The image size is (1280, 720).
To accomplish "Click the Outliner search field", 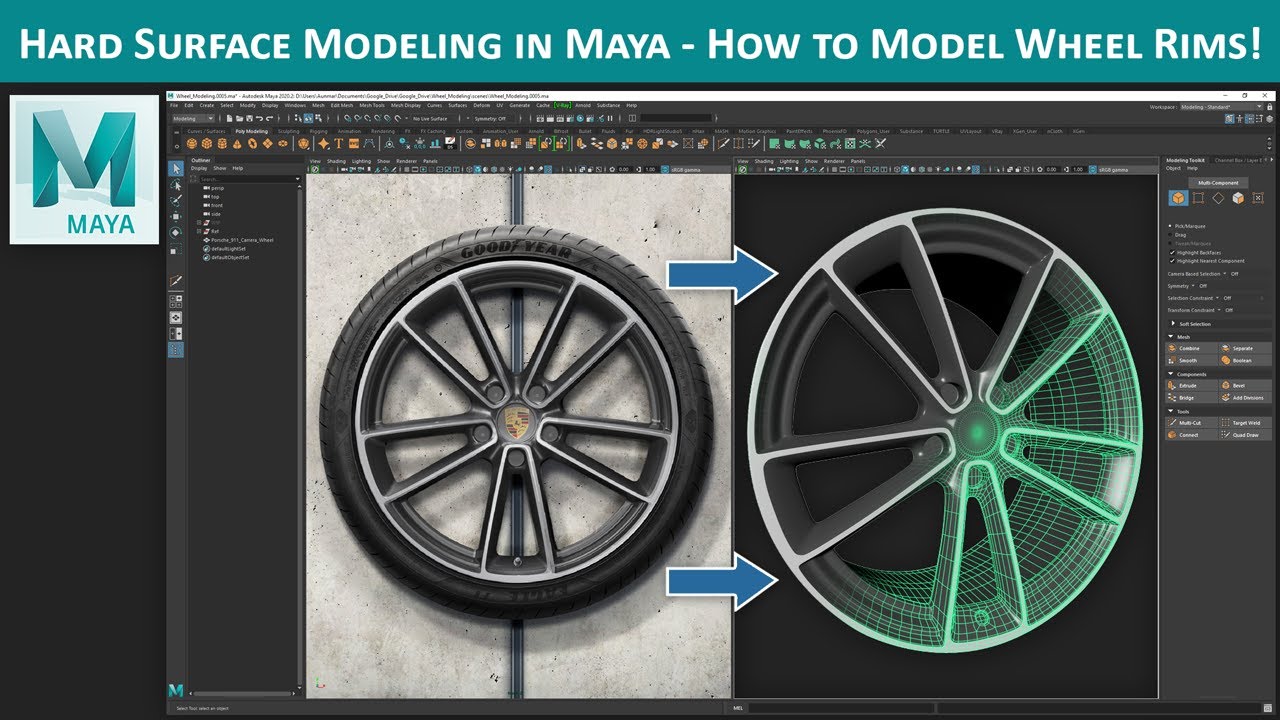I will [x=250, y=179].
